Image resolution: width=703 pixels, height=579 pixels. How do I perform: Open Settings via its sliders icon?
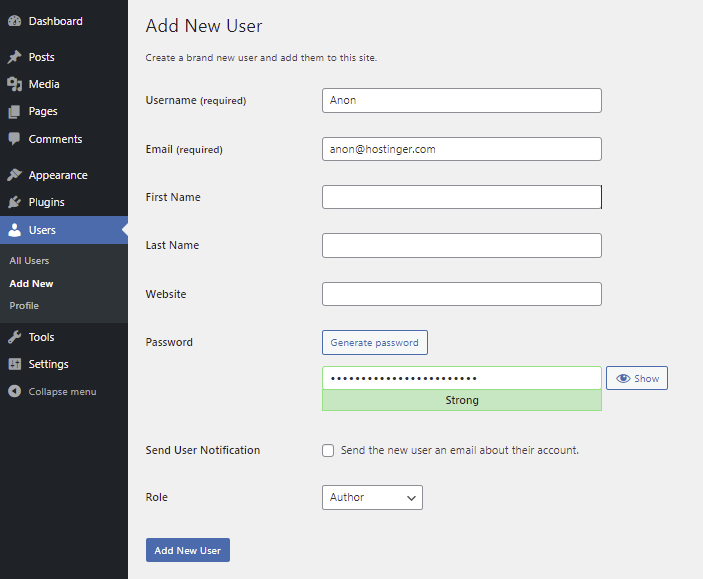(14, 364)
